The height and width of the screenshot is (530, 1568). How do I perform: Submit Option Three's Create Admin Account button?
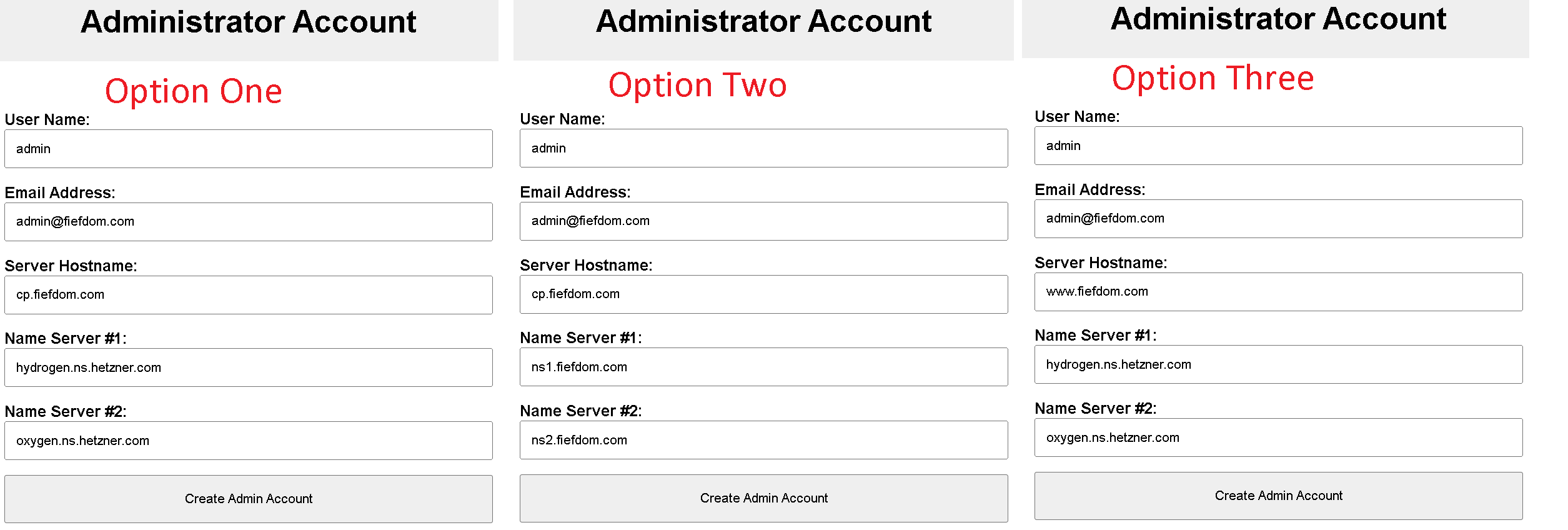click(1278, 496)
